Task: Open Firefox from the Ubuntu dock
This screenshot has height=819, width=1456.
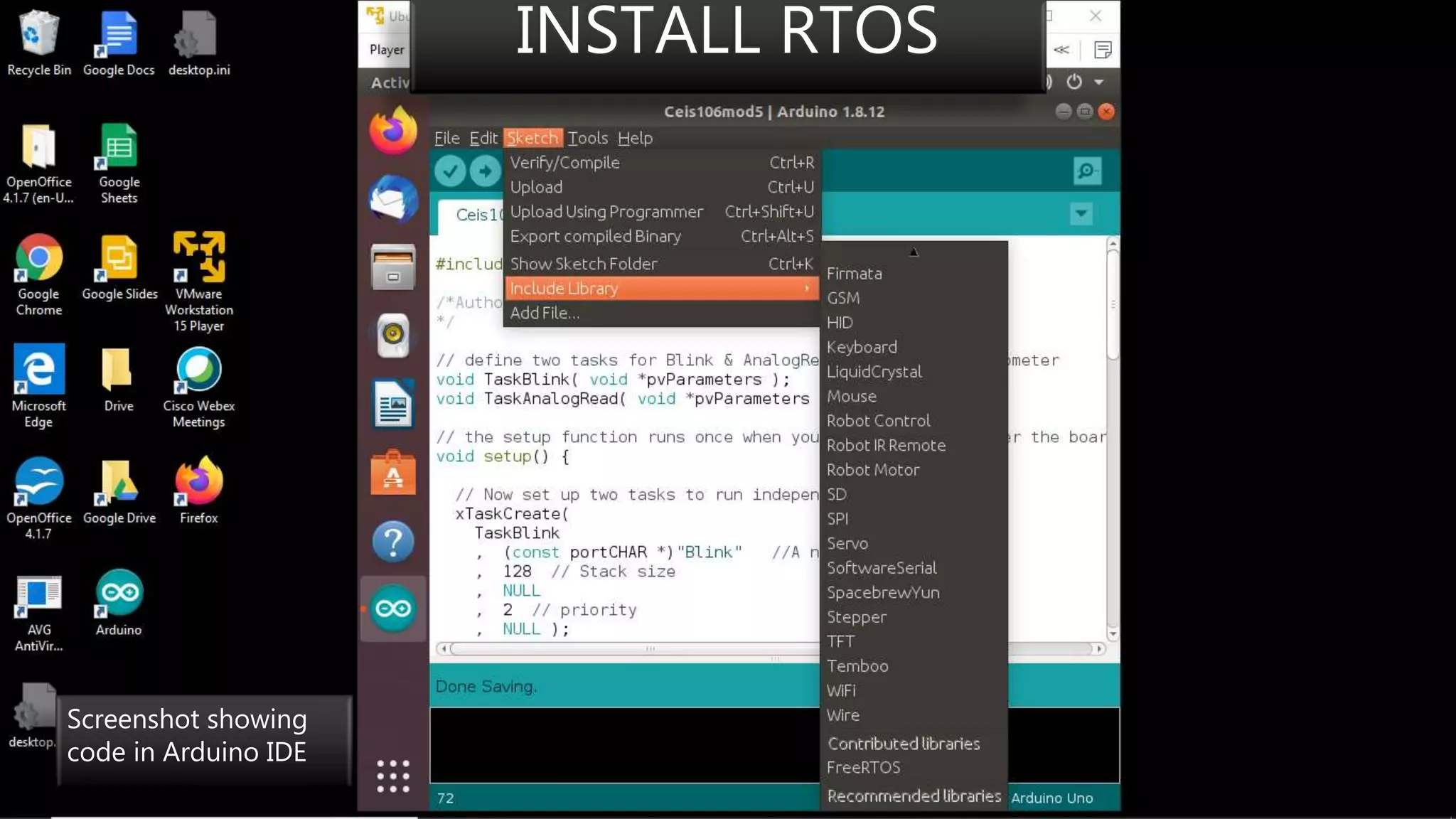Action: coord(393,131)
